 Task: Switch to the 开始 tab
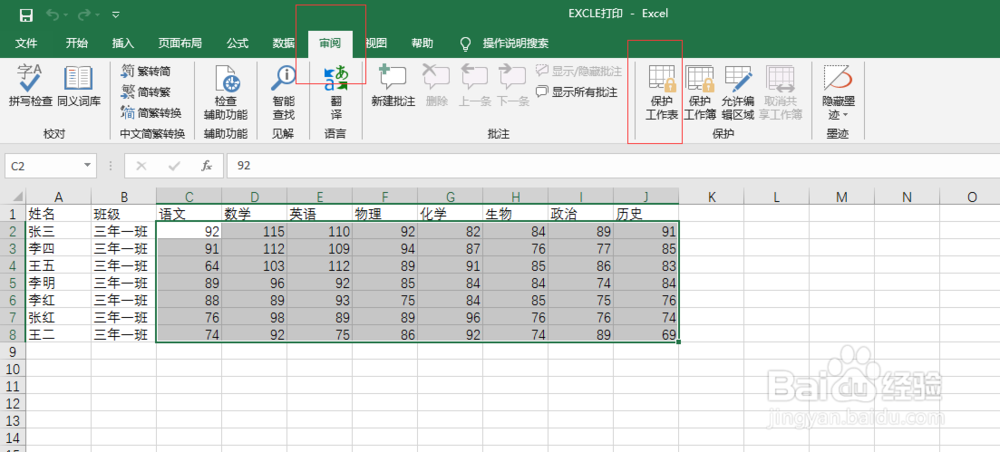77,43
